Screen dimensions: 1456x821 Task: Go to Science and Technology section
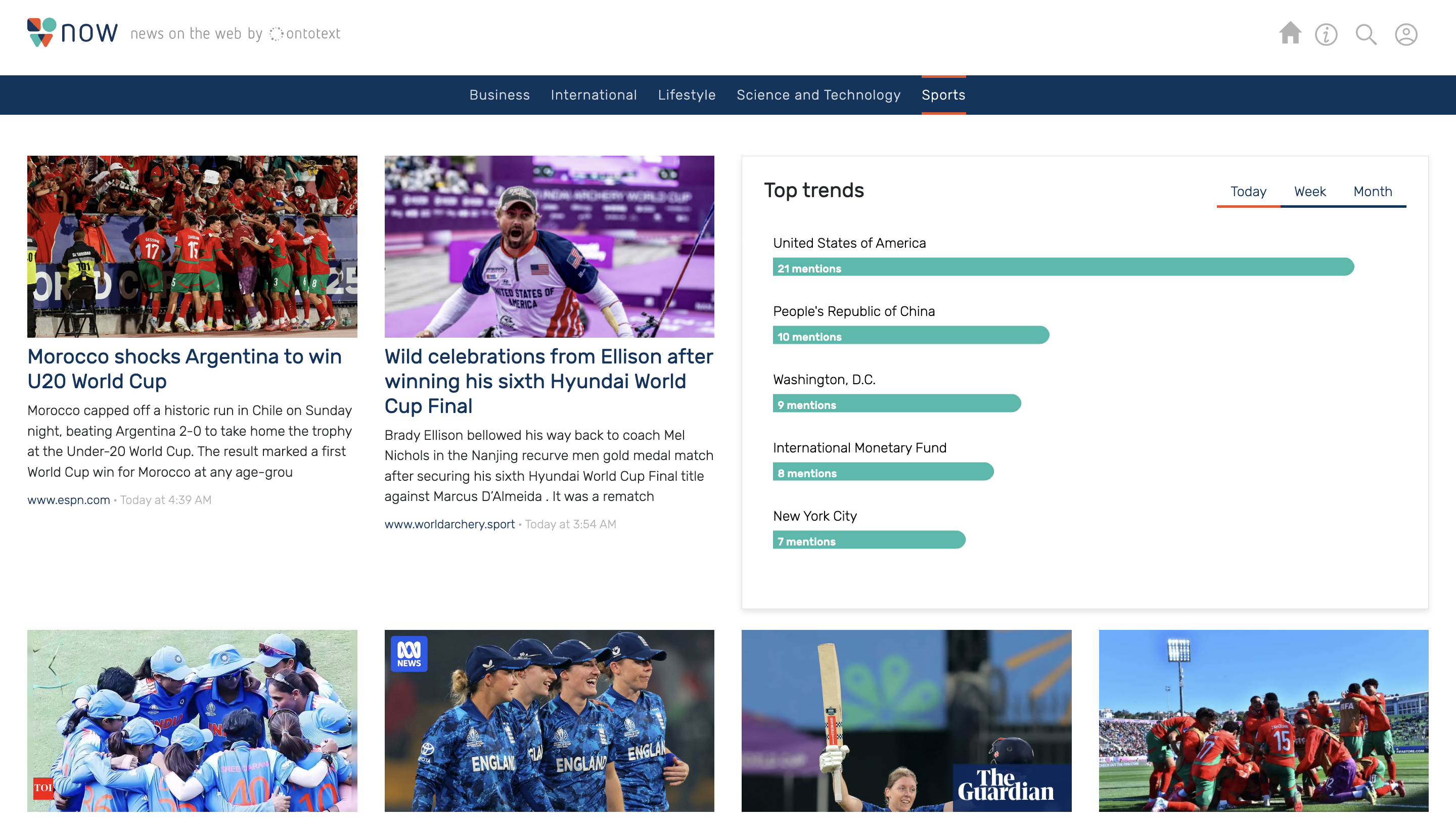[x=818, y=95]
